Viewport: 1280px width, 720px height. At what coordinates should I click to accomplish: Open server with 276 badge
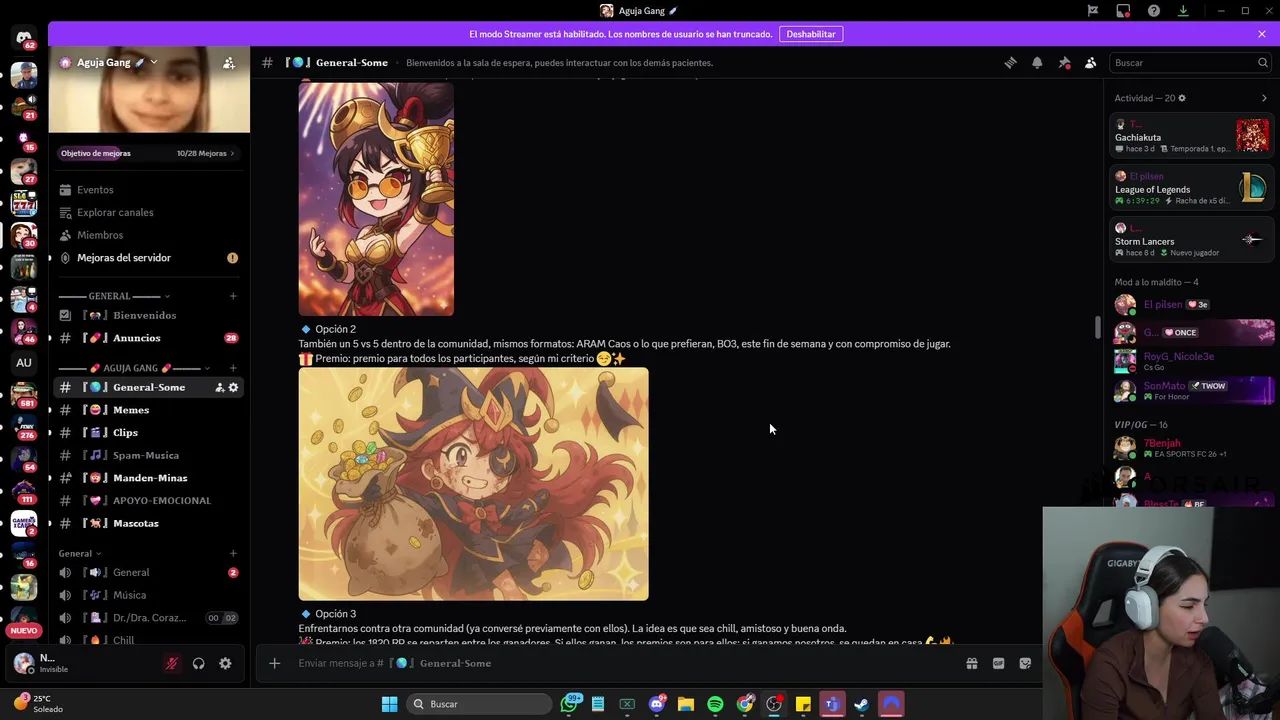click(24, 427)
